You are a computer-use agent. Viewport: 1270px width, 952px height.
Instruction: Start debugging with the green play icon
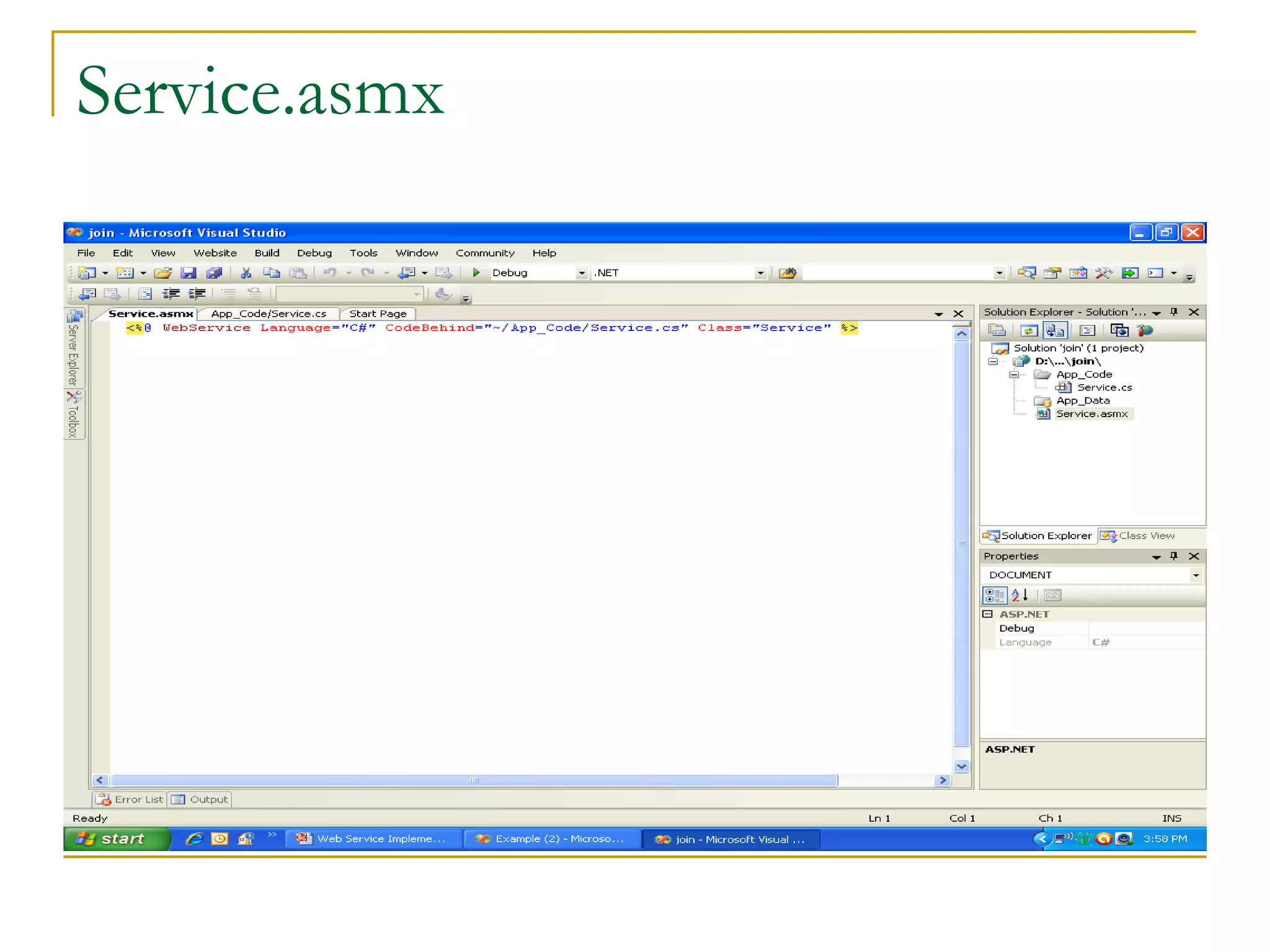[476, 273]
